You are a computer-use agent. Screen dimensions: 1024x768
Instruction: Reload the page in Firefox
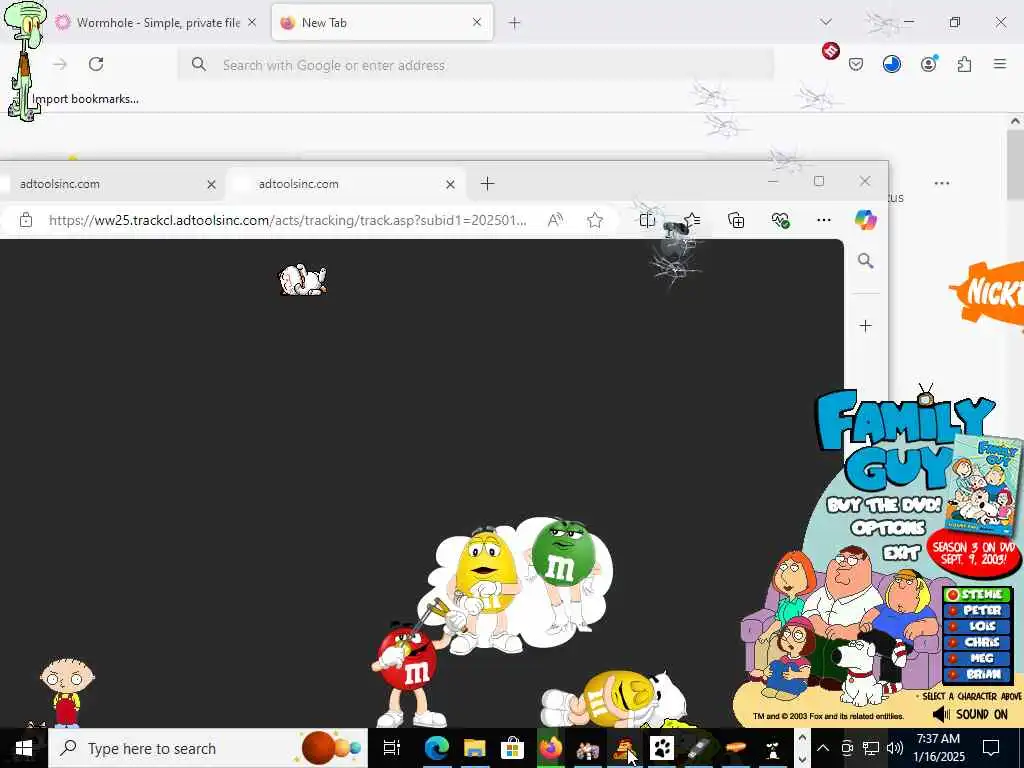click(x=96, y=64)
